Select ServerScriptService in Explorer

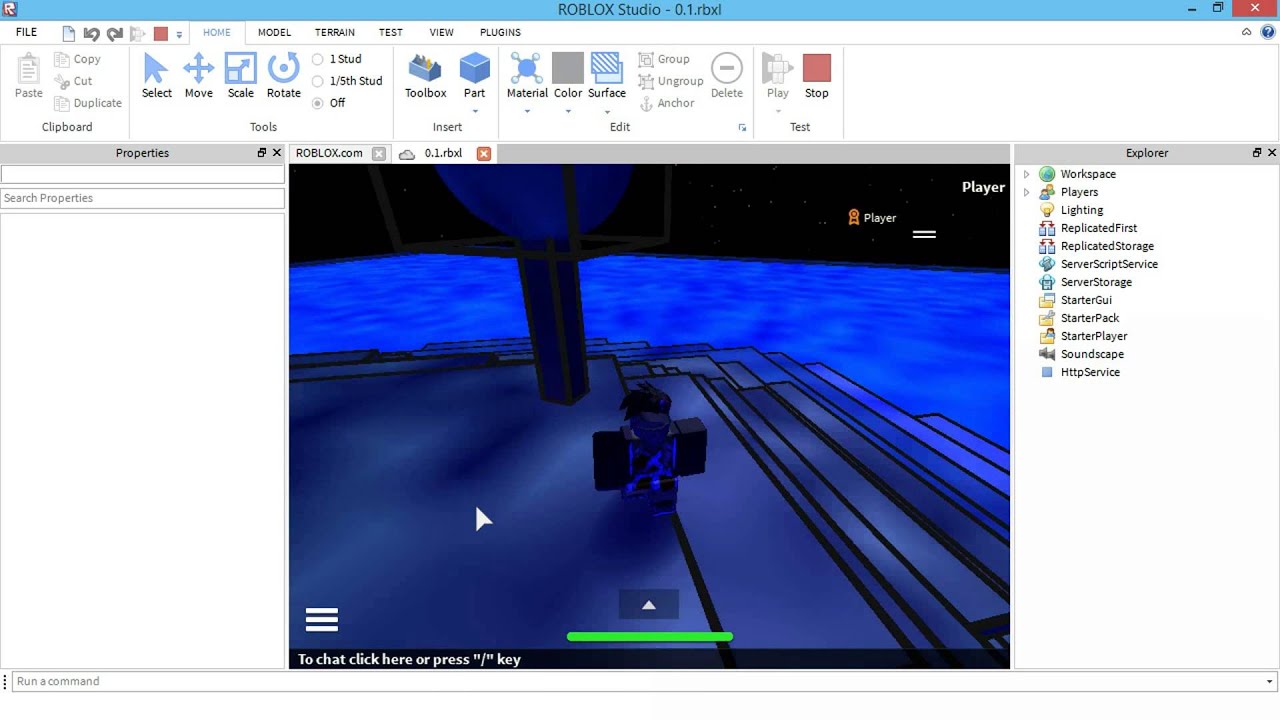1109,264
